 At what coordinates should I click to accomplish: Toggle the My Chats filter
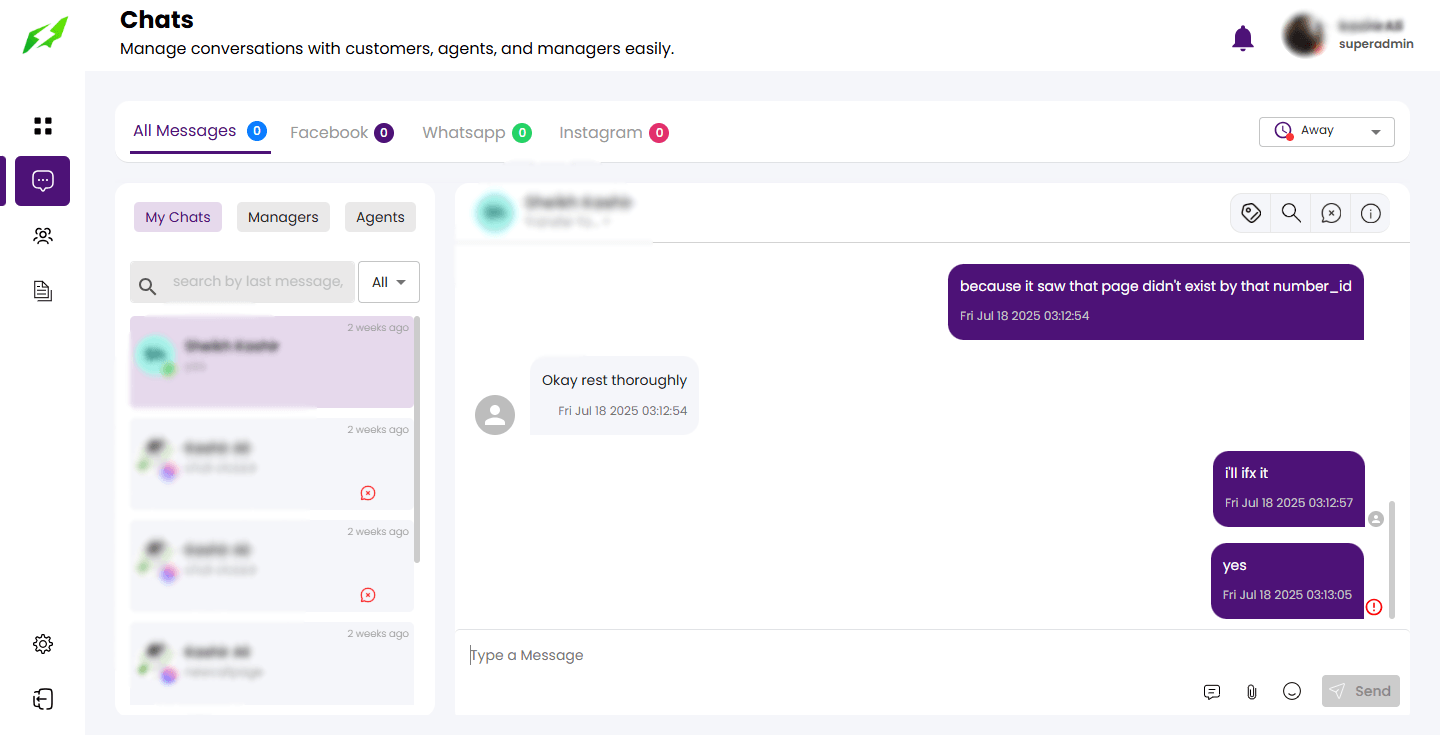coord(178,217)
